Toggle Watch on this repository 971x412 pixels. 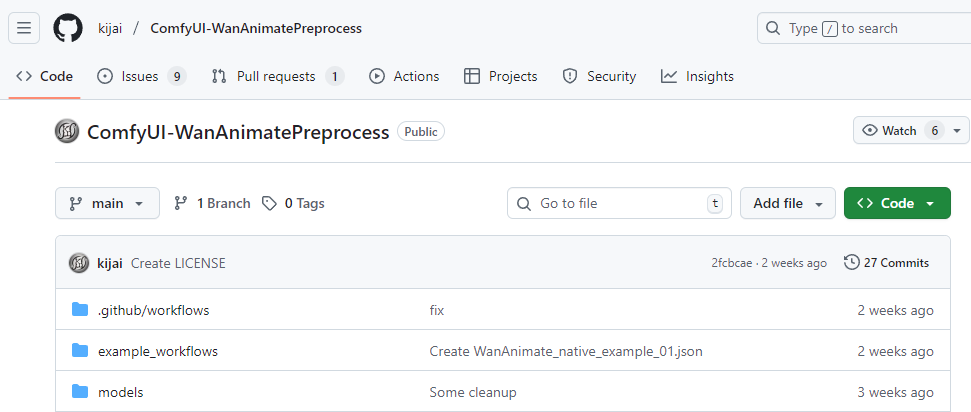[x=899, y=131]
